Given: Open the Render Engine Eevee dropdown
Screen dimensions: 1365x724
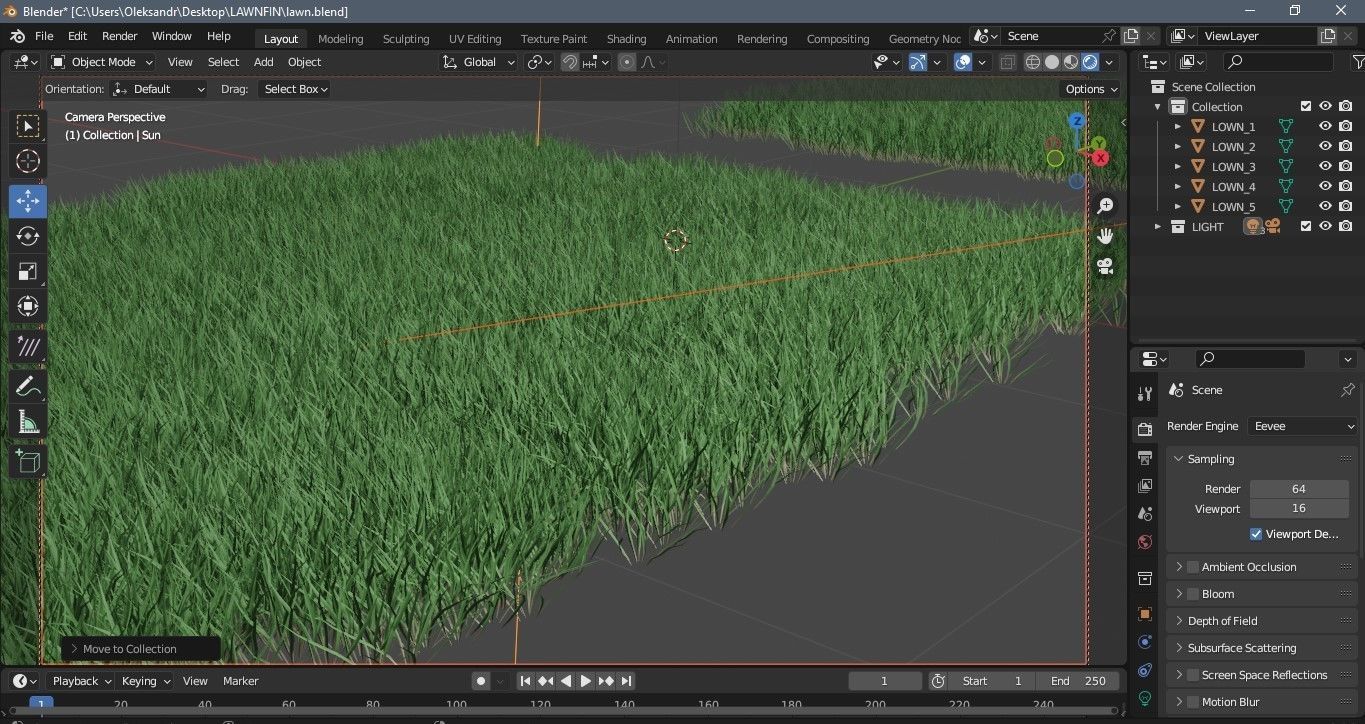Looking at the screenshot, I should point(1303,426).
